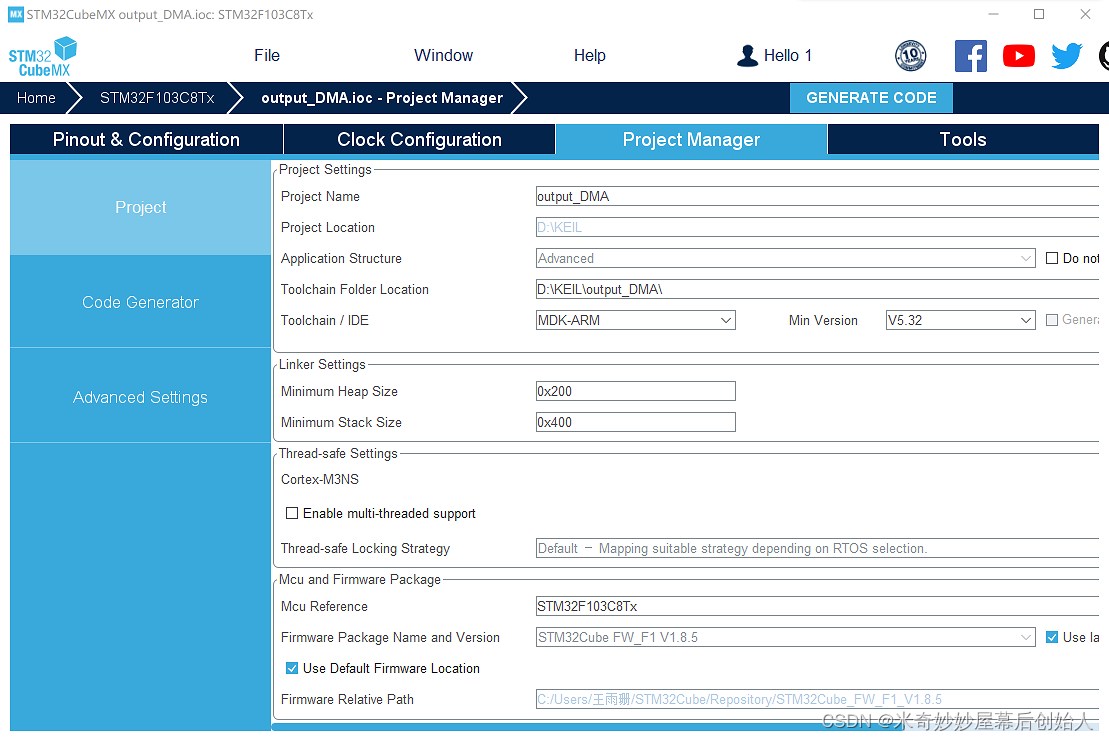Click output_DMA.ioc - Project Manager breadcrumb

point(382,98)
